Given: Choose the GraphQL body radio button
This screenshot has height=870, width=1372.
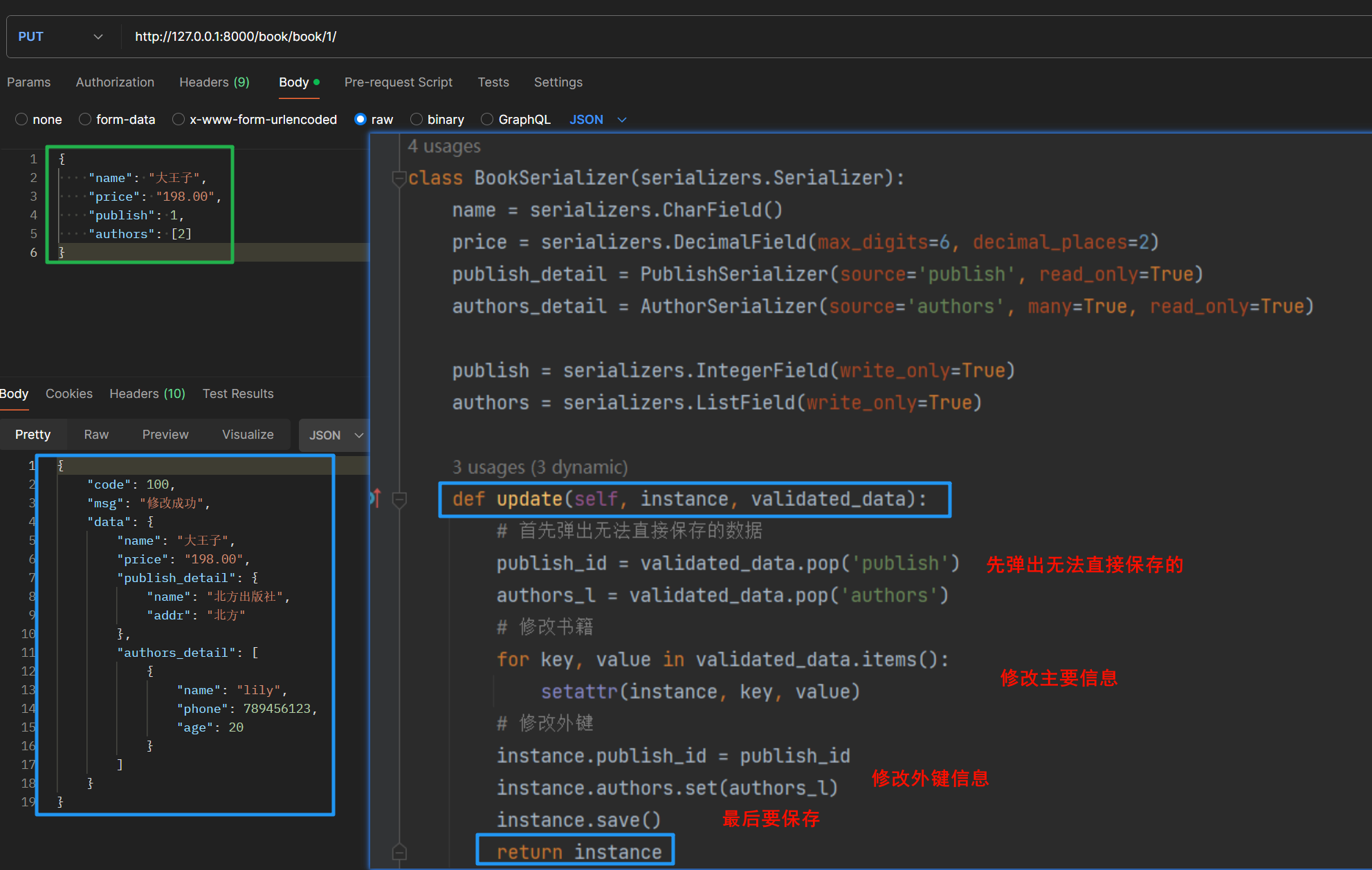Looking at the screenshot, I should (x=487, y=119).
